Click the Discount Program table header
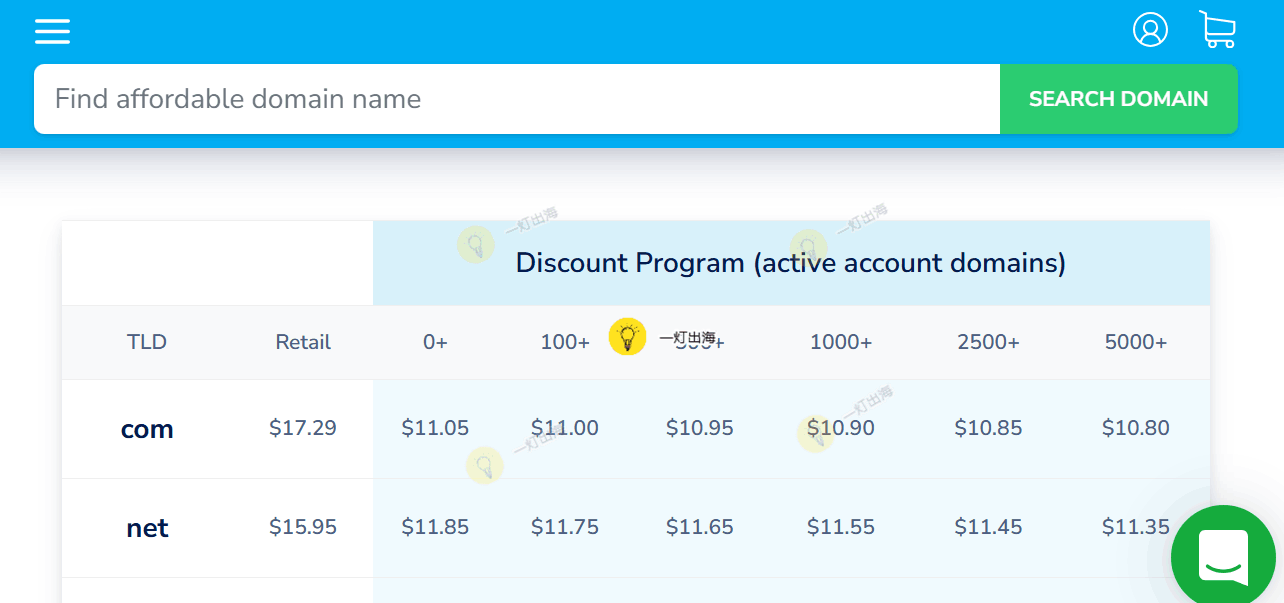The width and height of the screenshot is (1284, 603). coord(790,263)
